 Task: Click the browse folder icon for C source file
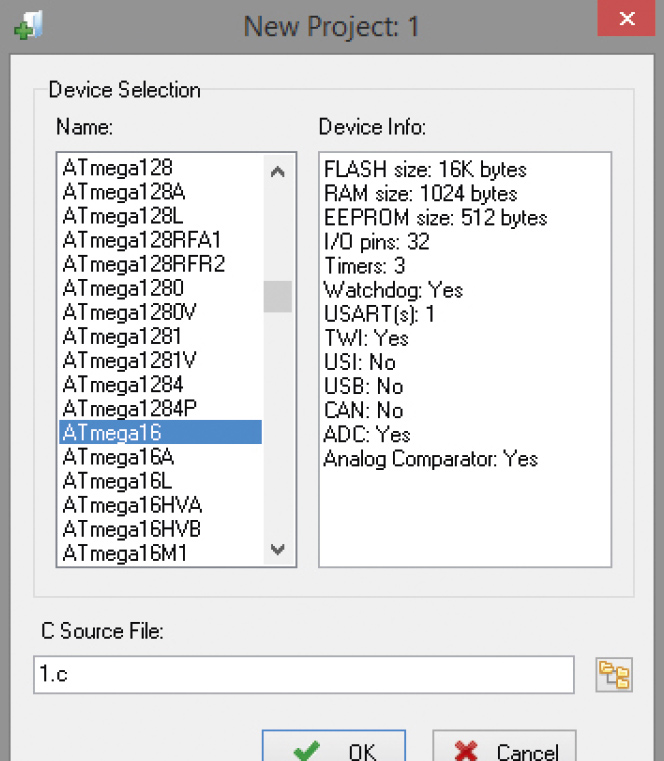614,675
